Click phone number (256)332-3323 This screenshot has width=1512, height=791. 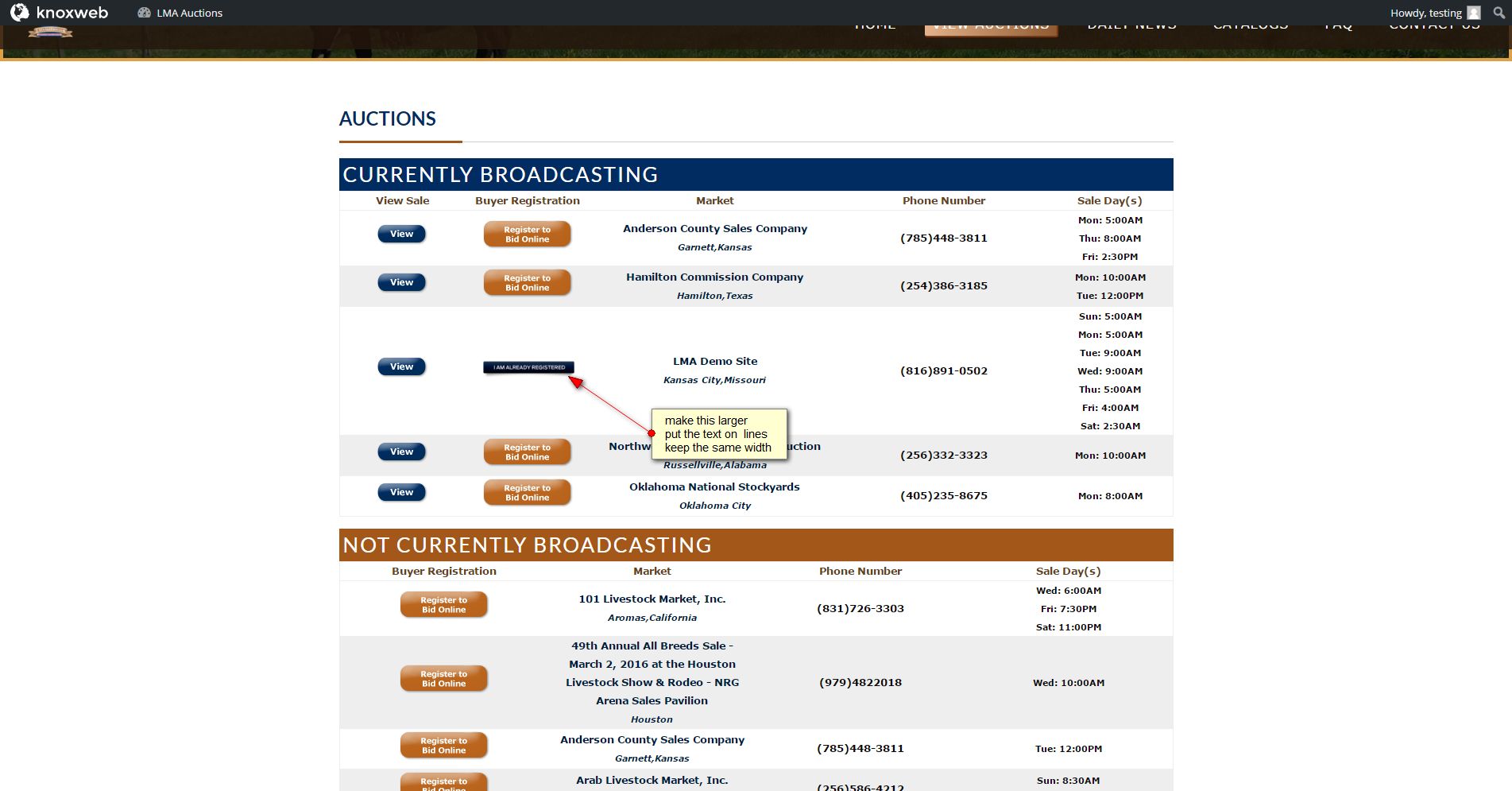point(944,456)
